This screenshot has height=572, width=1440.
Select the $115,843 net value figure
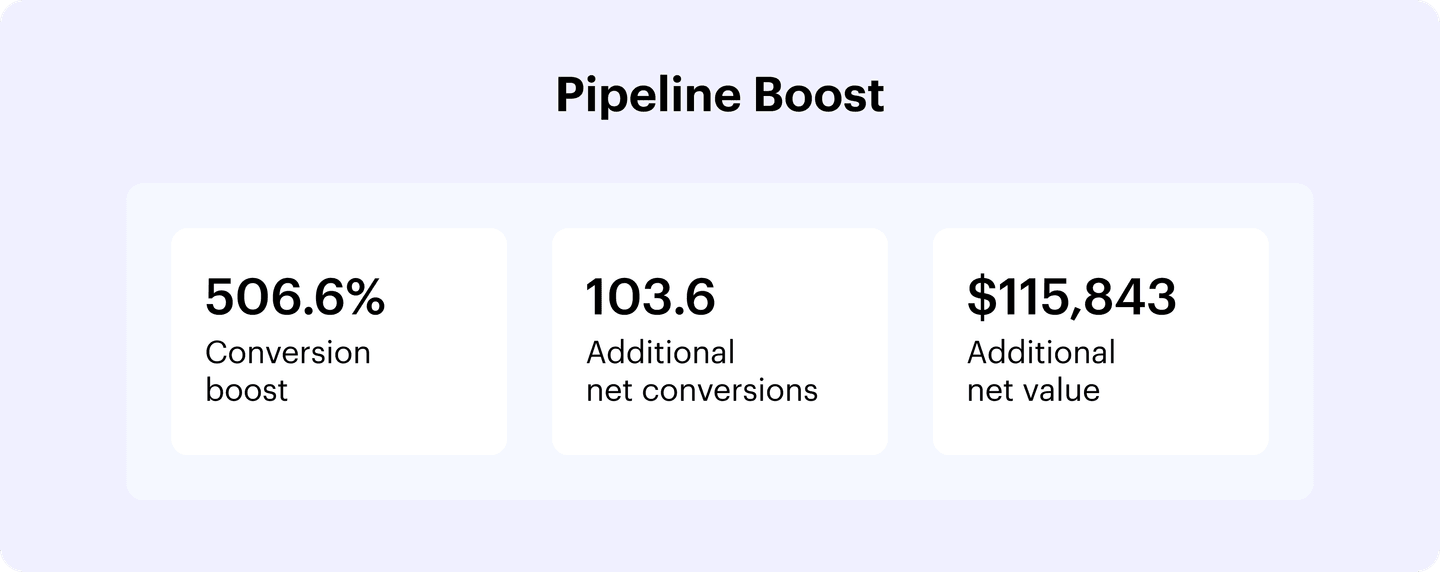coord(1071,298)
